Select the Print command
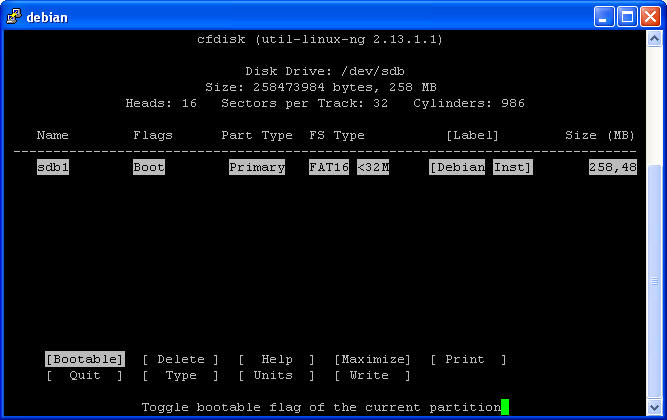The height and width of the screenshot is (420, 667). tap(469, 359)
